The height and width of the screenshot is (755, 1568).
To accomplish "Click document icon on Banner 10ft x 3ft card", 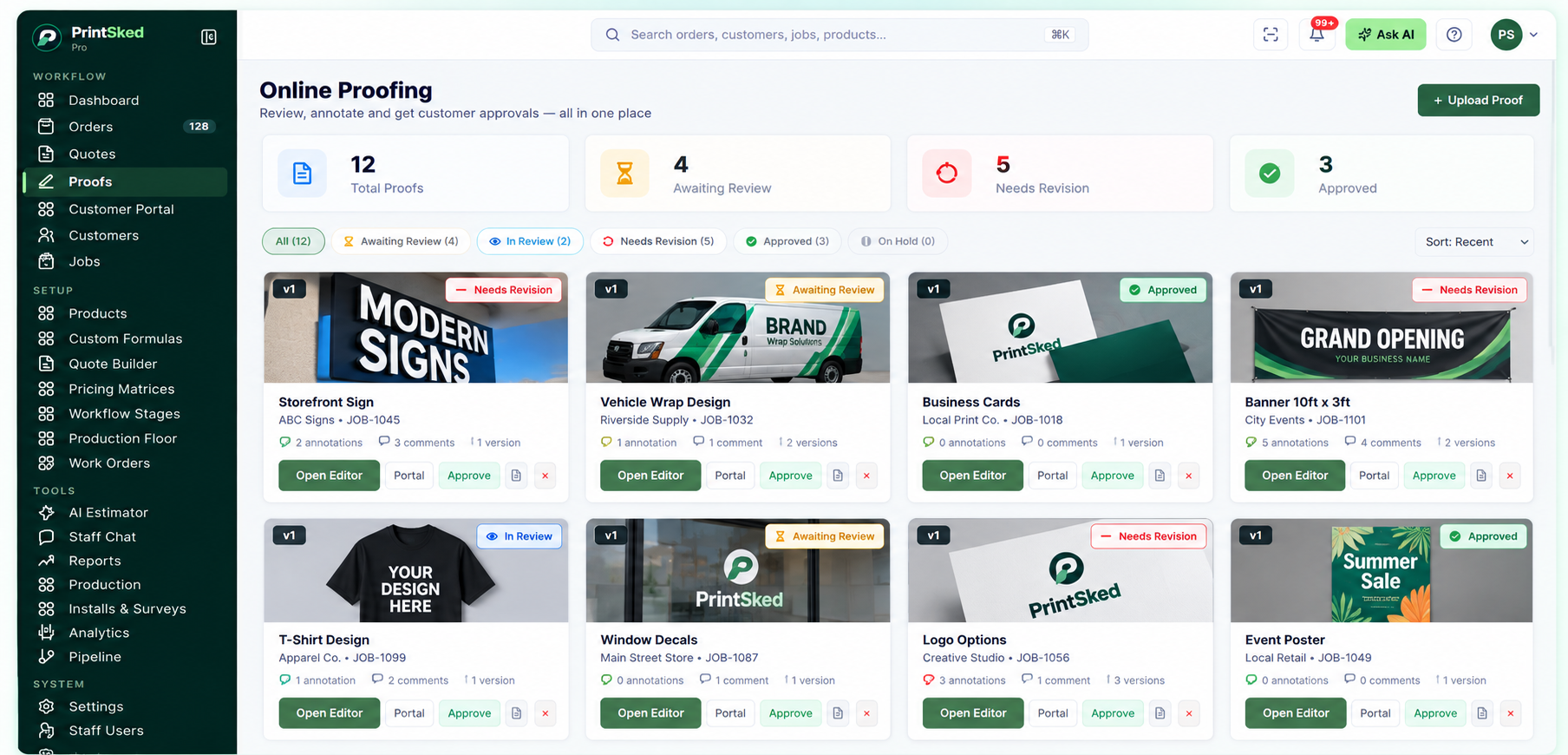I will coord(1481,476).
